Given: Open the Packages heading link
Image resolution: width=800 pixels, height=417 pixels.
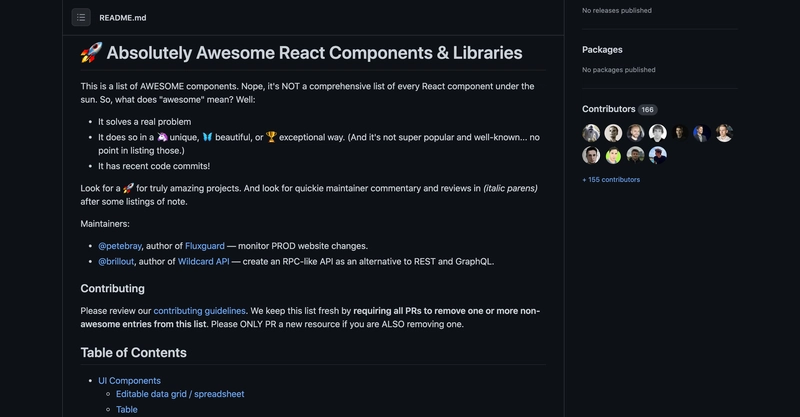Looking at the screenshot, I should [602, 50].
